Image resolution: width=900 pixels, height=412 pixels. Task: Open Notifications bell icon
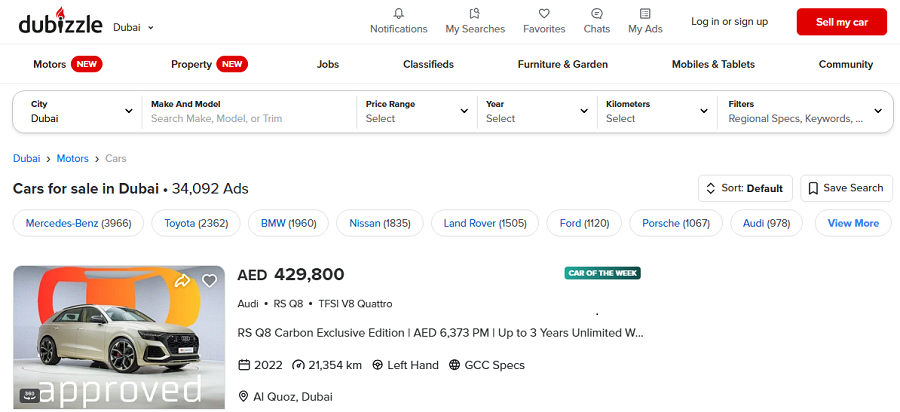[398, 14]
